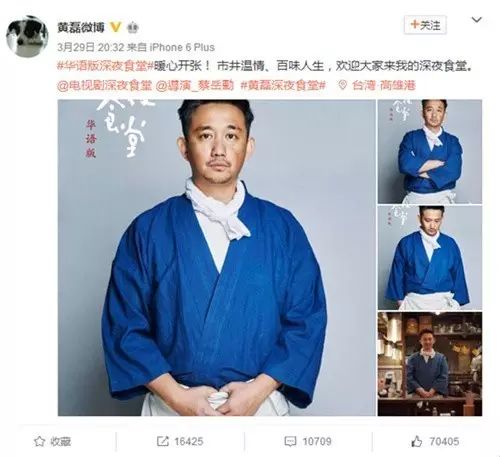This screenshot has height=457, width=500.
Task: Open the #华语版深夜食堂# hashtag
Action: [103, 66]
